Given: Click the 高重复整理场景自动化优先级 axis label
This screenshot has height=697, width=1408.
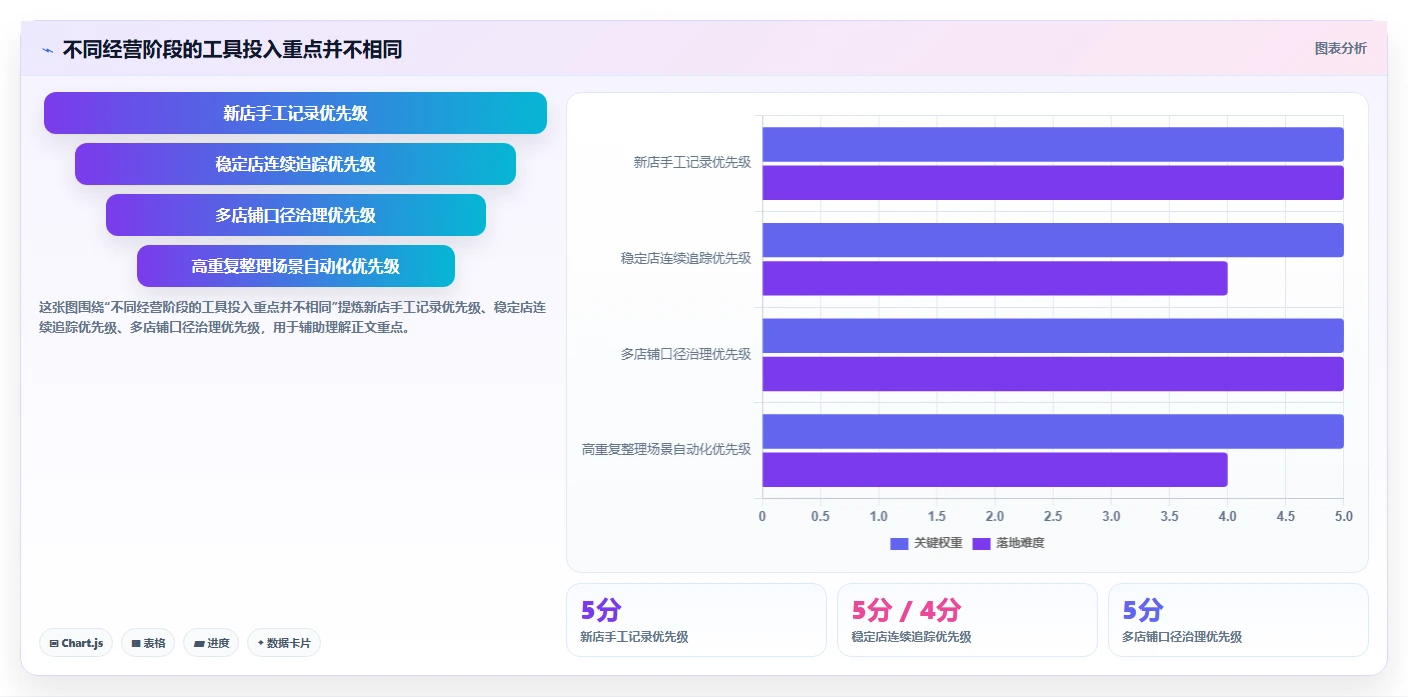Looking at the screenshot, I should tap(667, 450).
